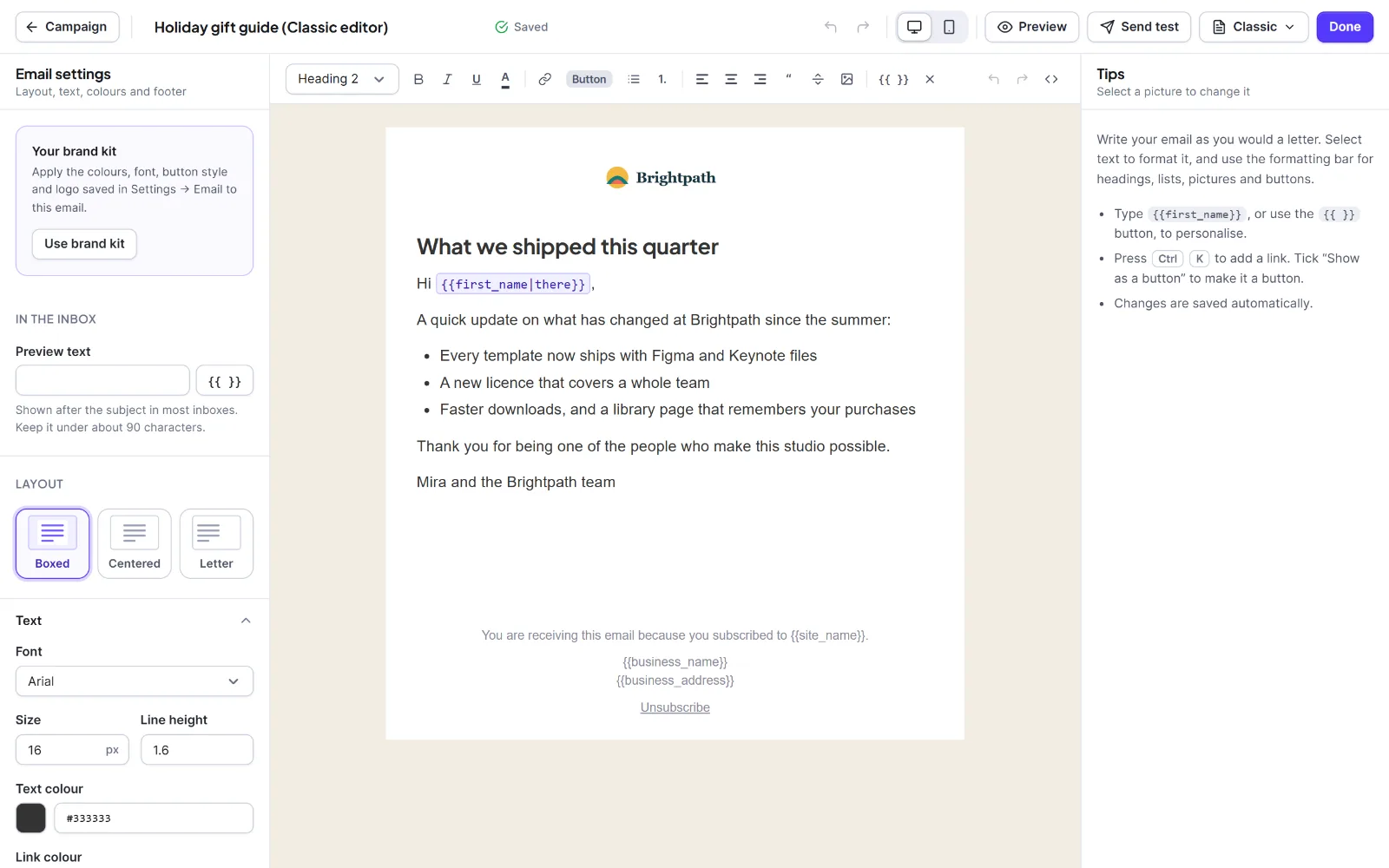Toggle the Button link style
Screen dimensions: 1389x868
tap(589, 79)
